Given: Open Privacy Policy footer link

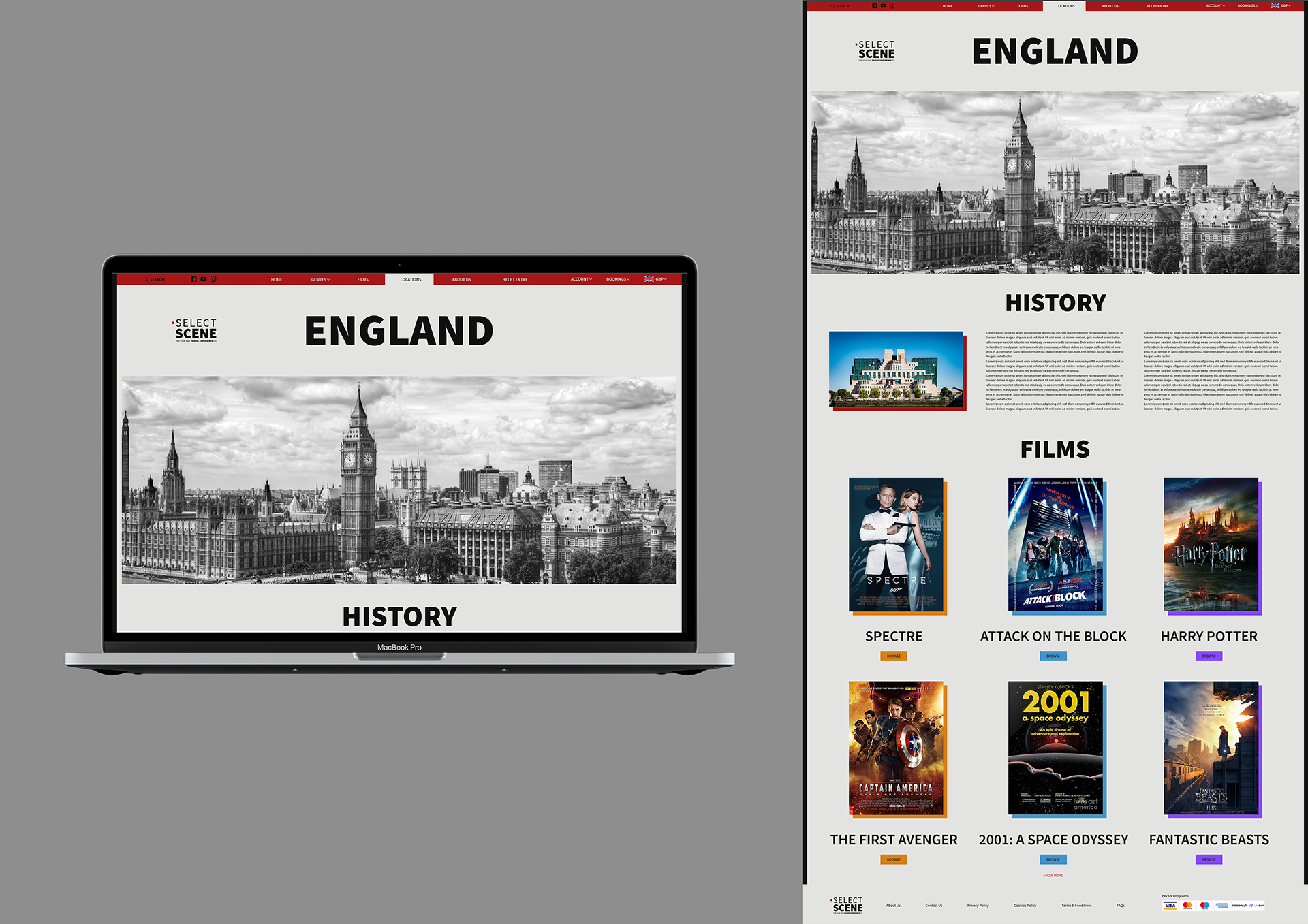Looking at the screenshot, I should pyautogui.click(x=978, y=906).
